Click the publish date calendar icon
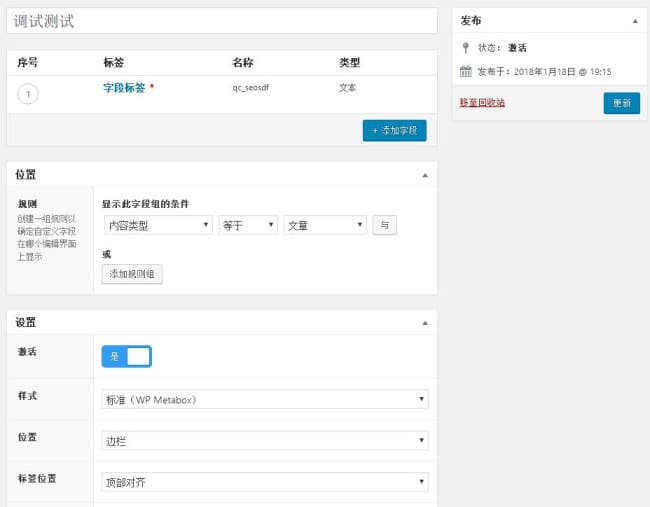 pos(466,71)
